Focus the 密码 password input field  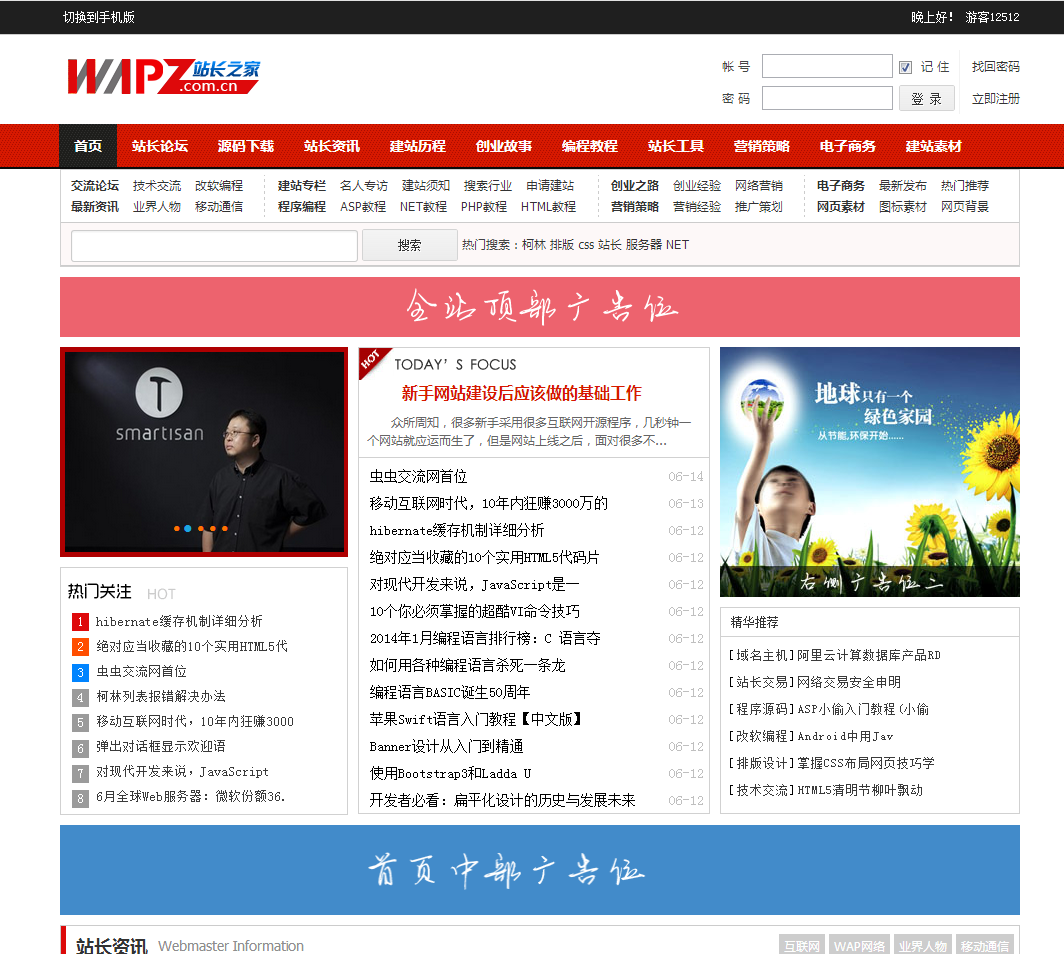point(826,98)
